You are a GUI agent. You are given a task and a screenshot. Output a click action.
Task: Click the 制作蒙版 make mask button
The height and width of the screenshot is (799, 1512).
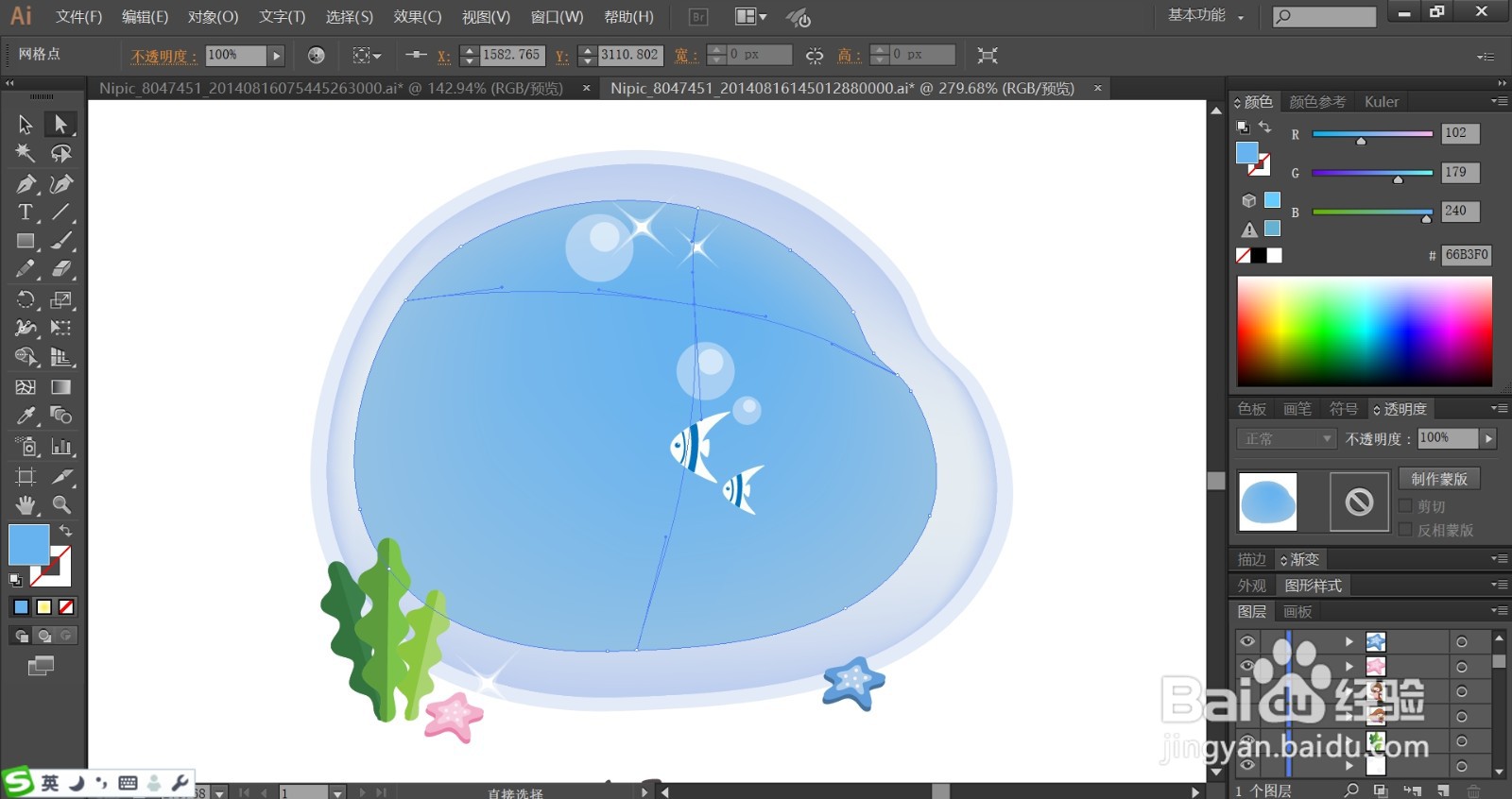point(1439,479)
